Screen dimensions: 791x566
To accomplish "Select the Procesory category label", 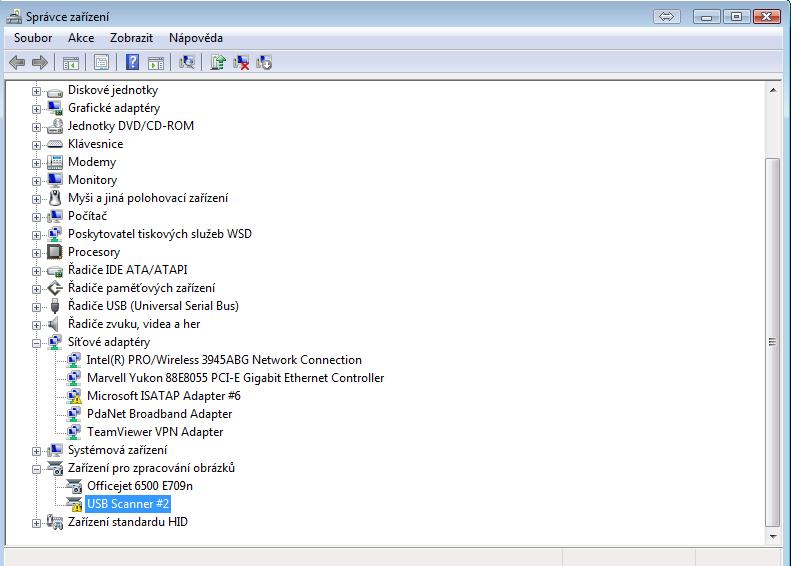I will click(x=94, y=252).
